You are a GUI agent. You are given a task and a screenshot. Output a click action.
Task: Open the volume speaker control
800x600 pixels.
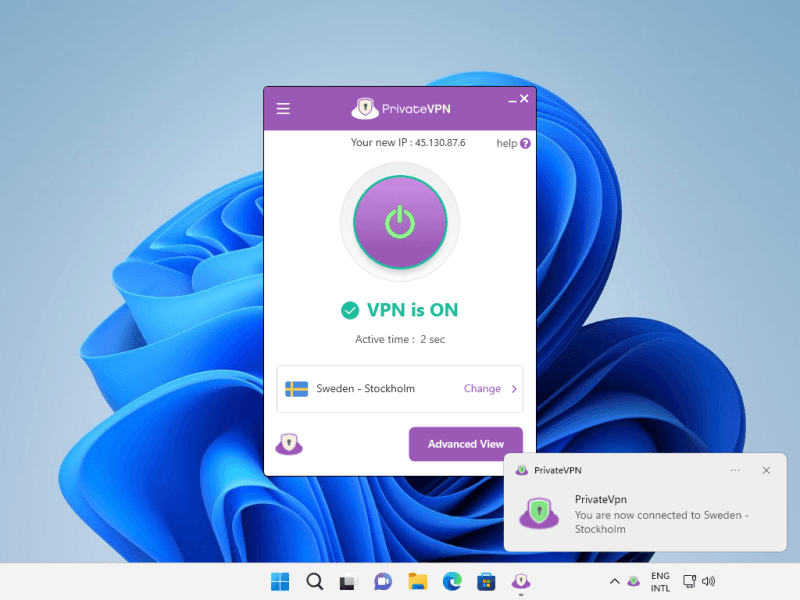coord(709,581)
